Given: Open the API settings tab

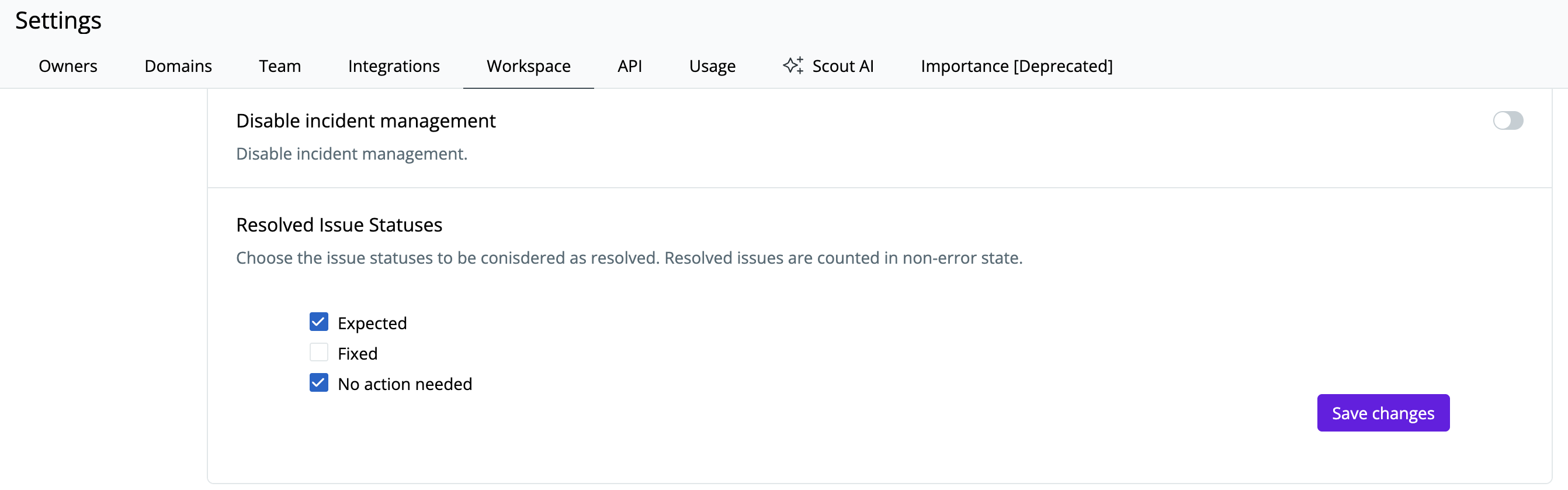Looking at the screenshot, I should pos(629,66).
